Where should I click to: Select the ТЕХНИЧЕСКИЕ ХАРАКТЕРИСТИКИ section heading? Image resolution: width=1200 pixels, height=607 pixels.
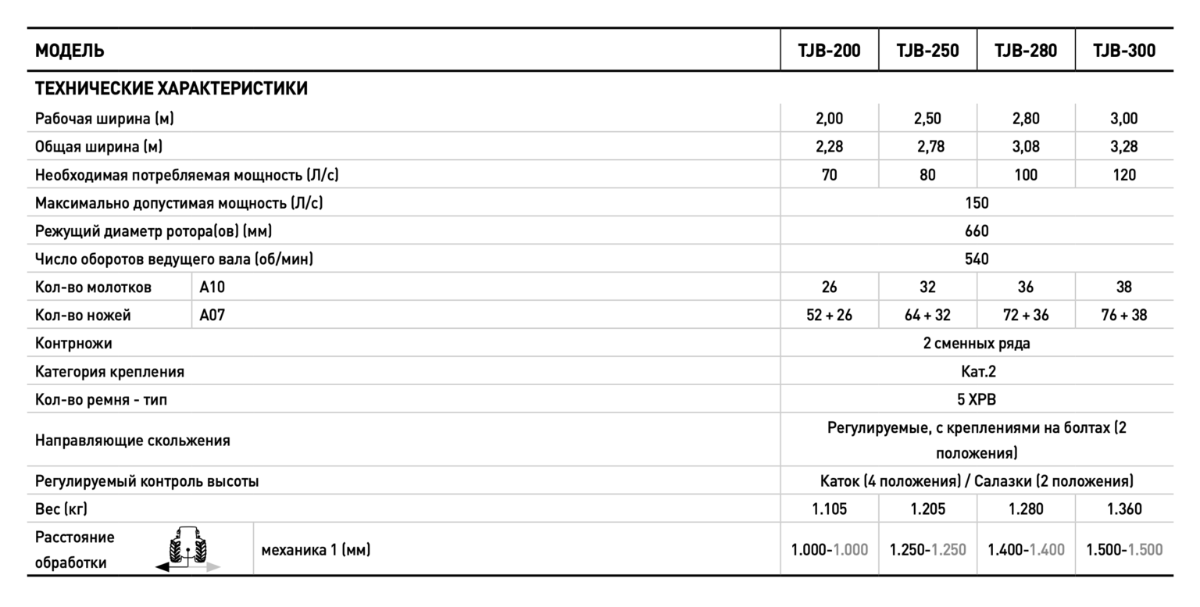point(171,88)
